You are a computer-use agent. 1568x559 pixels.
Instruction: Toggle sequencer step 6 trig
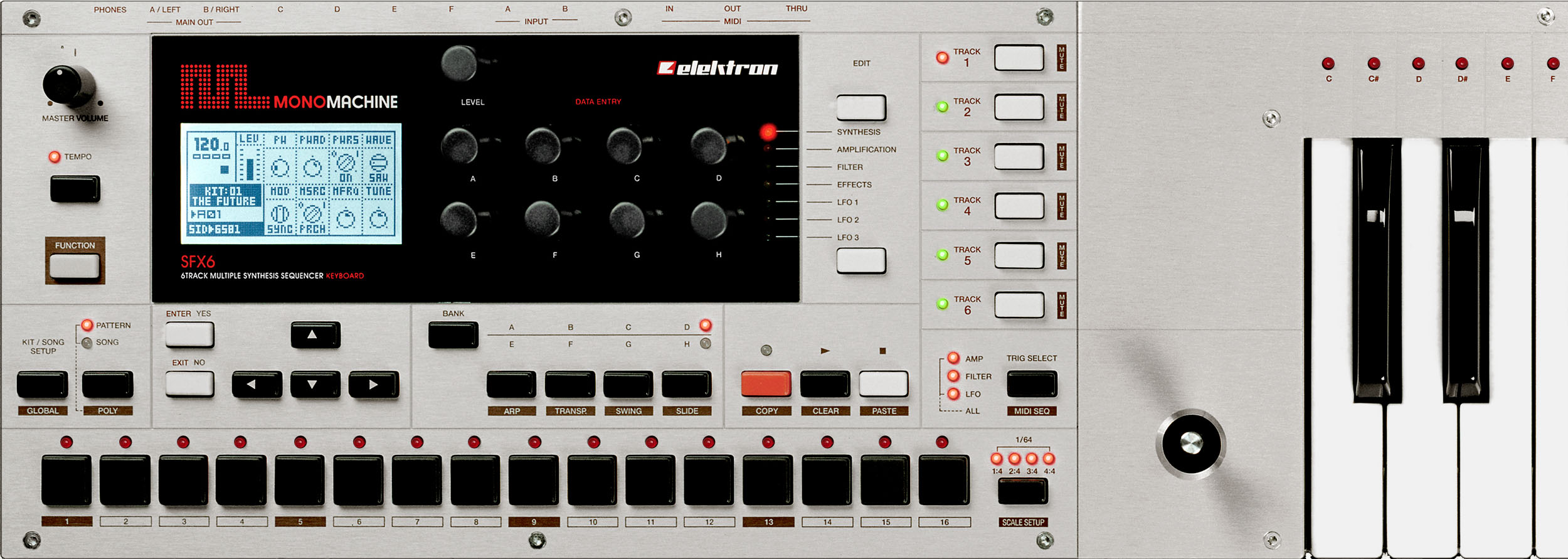[x=358, y=481]
